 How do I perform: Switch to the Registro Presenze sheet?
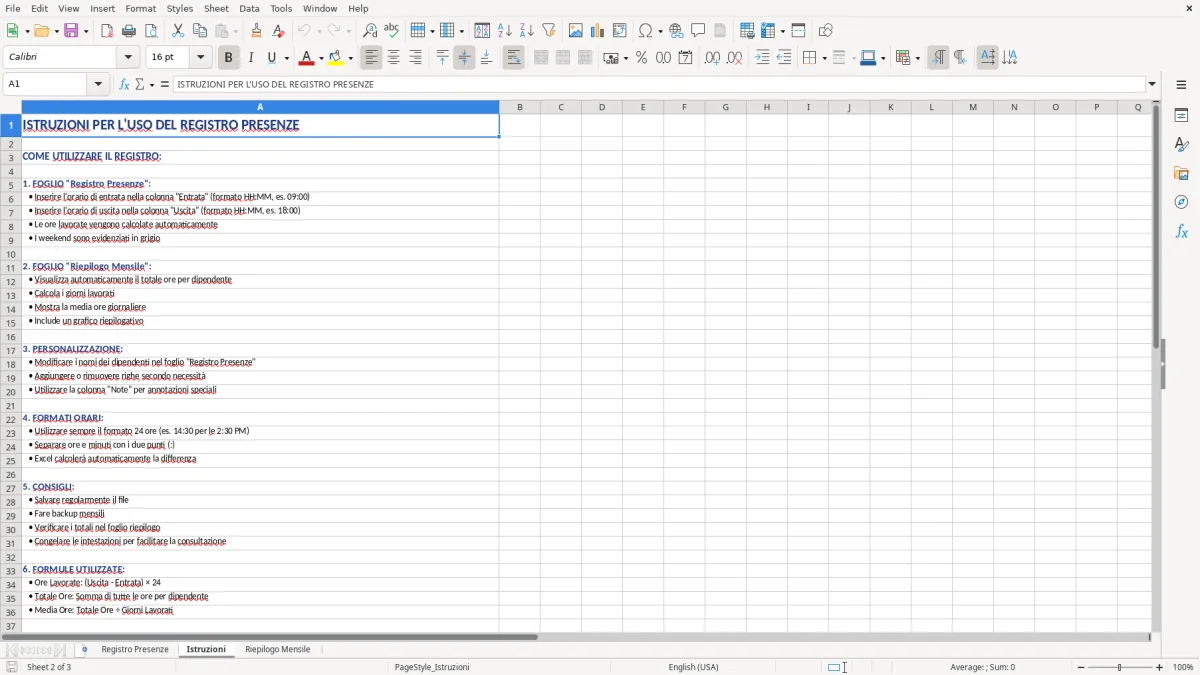(133, 649)
